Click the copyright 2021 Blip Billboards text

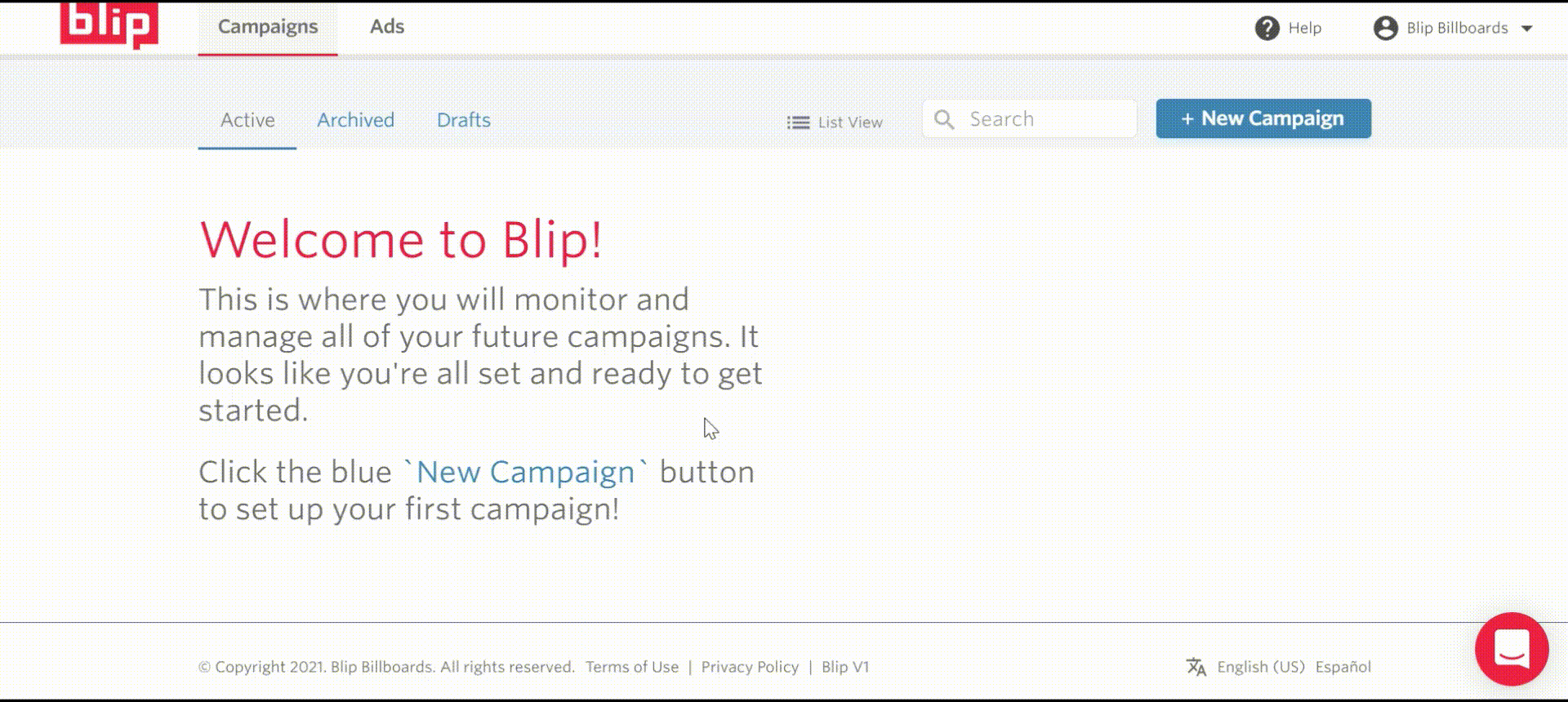(387, 667)
